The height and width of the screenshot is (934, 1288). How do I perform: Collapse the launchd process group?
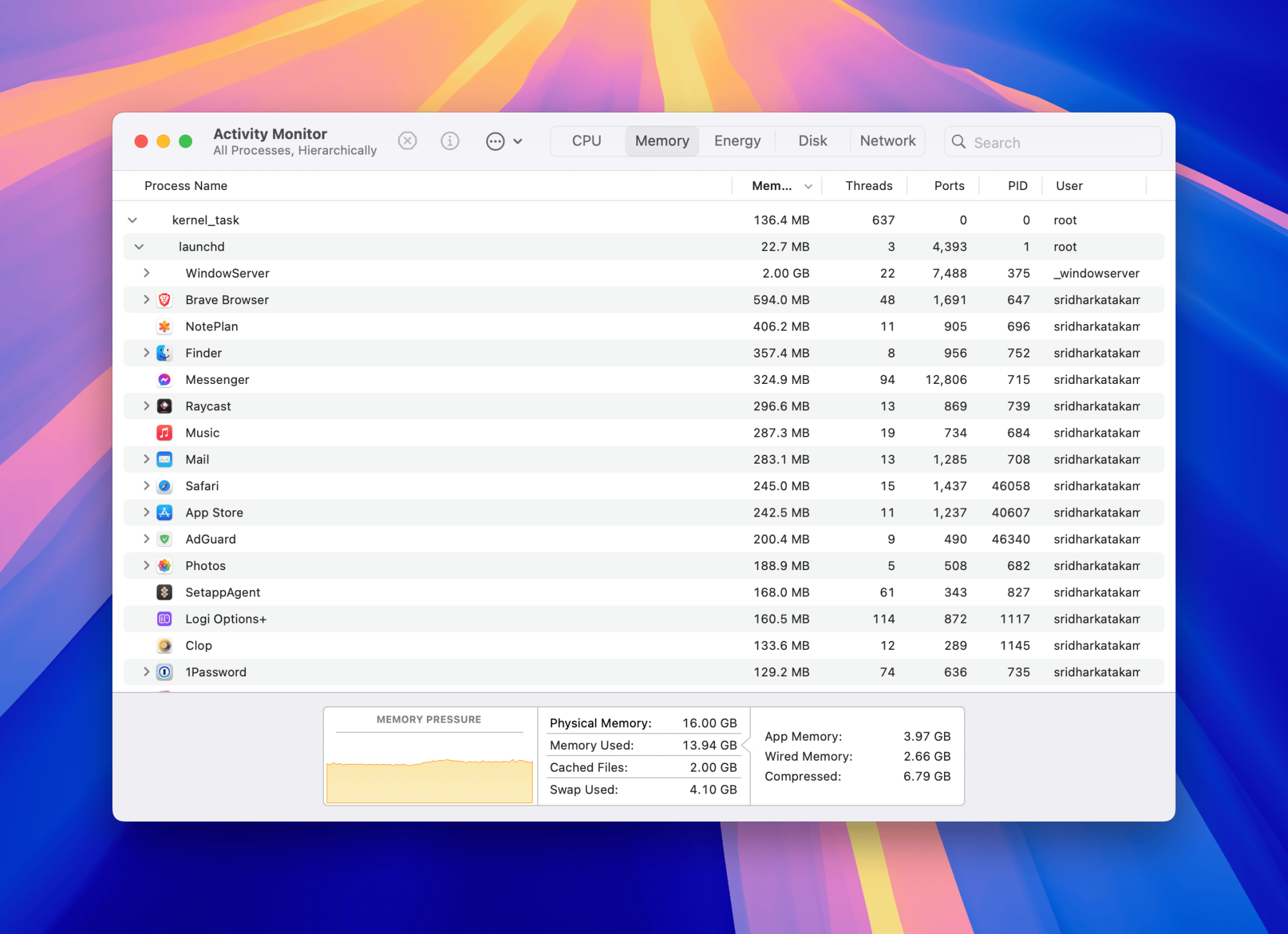139,247
